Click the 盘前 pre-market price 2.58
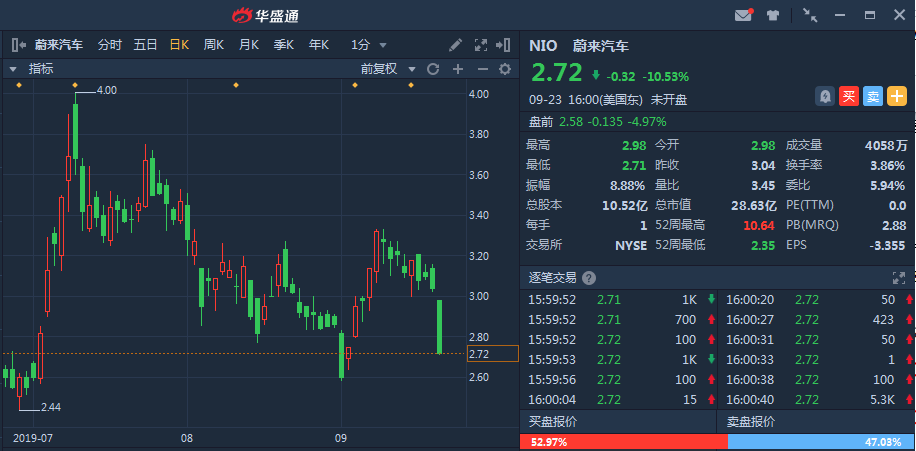The image size is (916, 451). (x=571, y=122)
